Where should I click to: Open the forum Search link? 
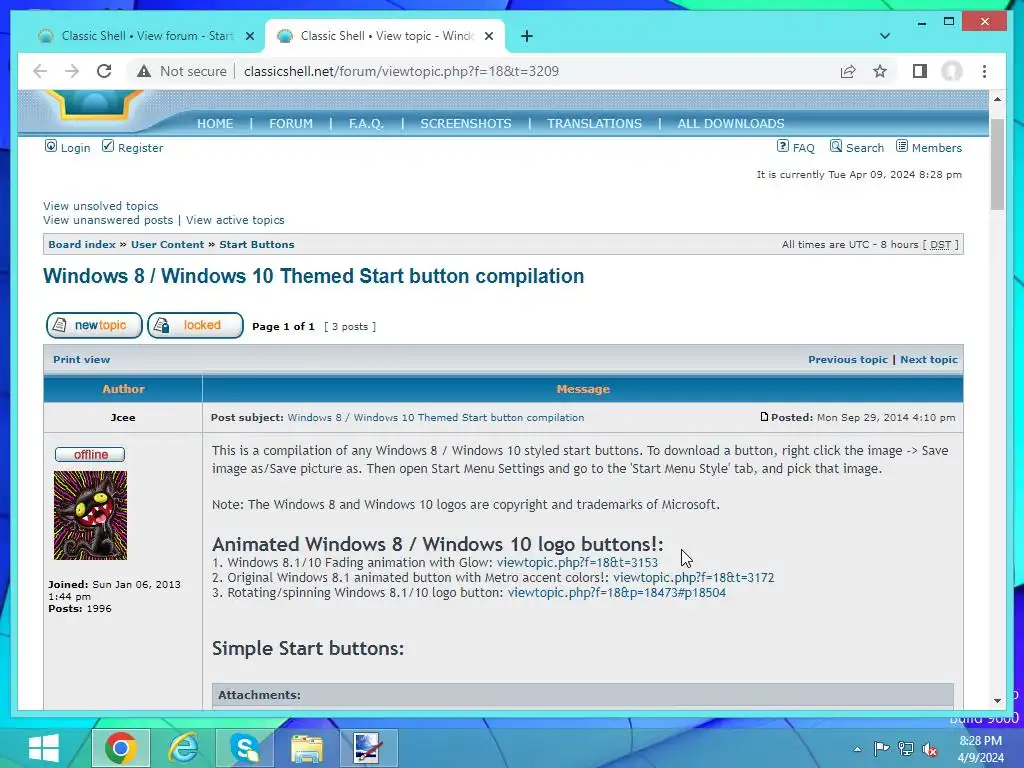pos(857,148)
